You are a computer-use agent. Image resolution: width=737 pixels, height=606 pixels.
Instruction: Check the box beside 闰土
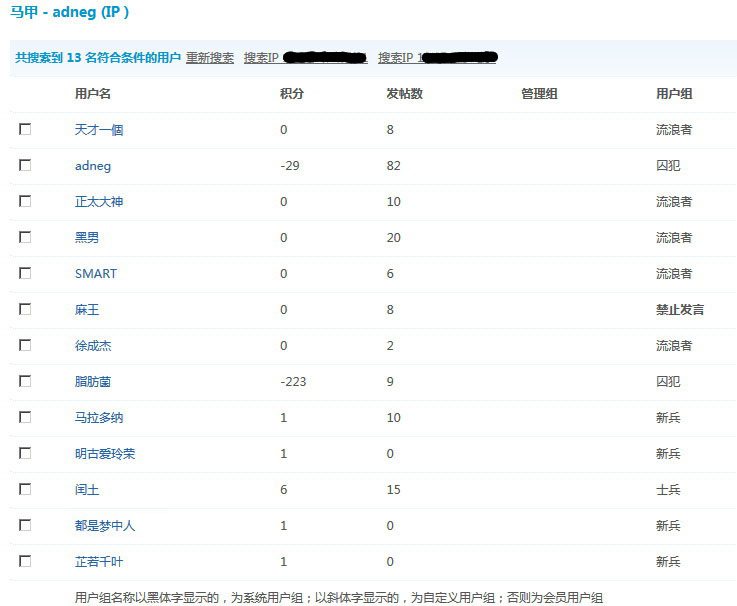pos(25,489)
